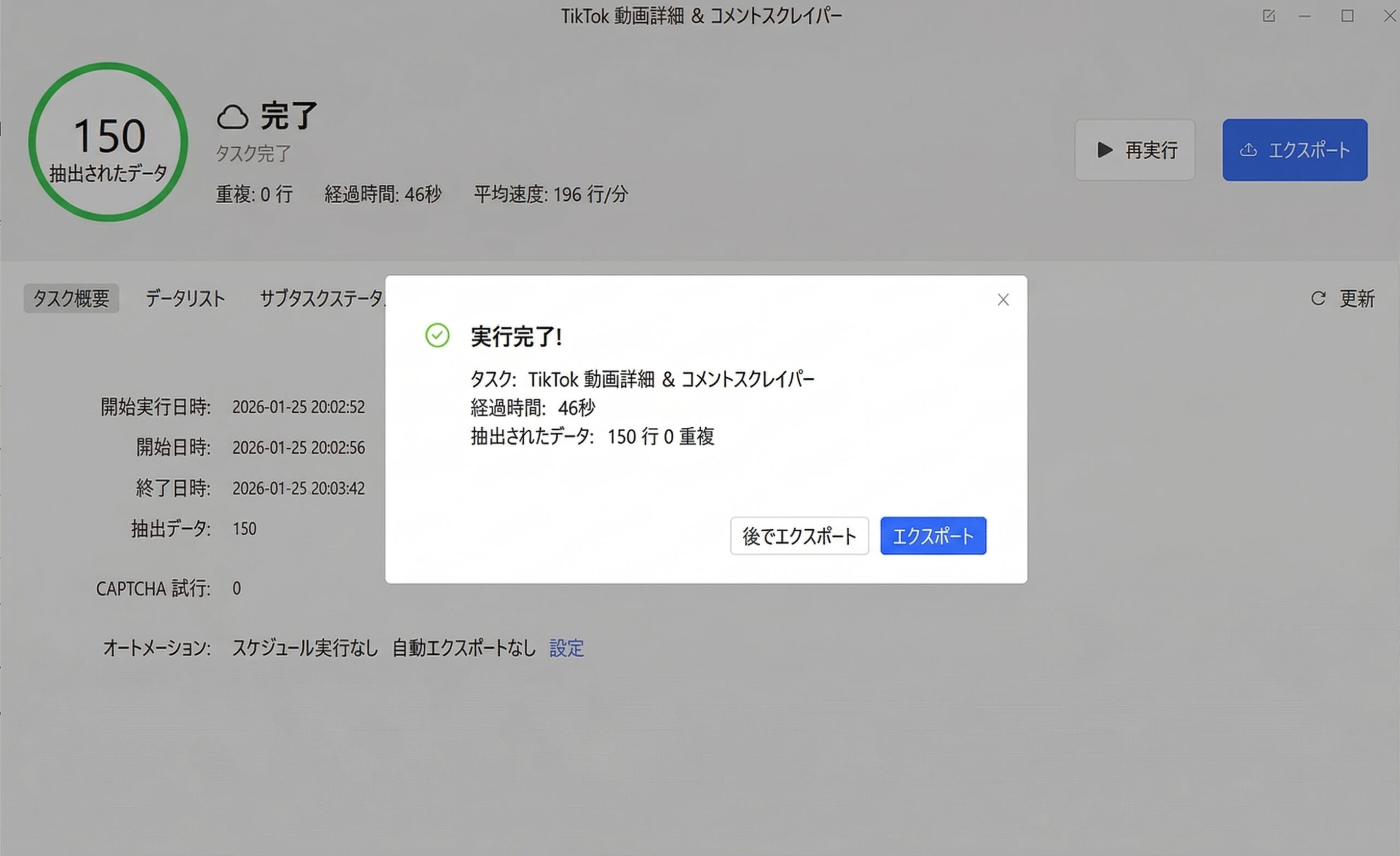
Task: Click the green checkmark icon in the dialog
Action: [437, 335]
